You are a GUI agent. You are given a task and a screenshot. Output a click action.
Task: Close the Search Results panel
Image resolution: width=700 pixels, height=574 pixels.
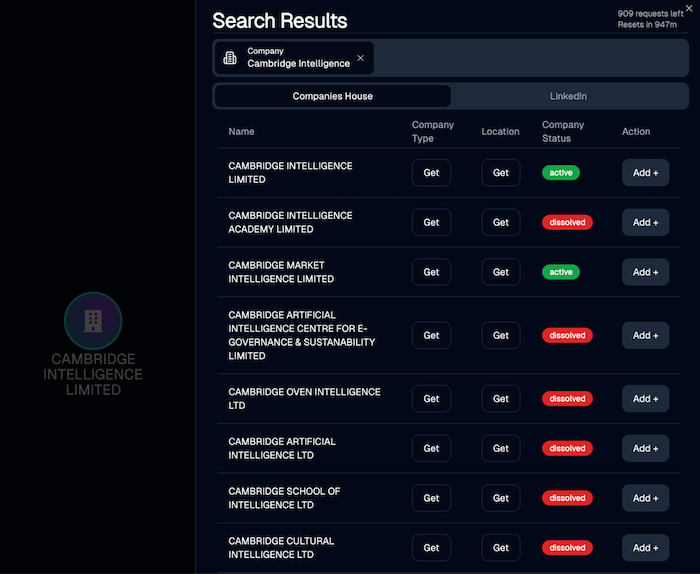point(689,8)
